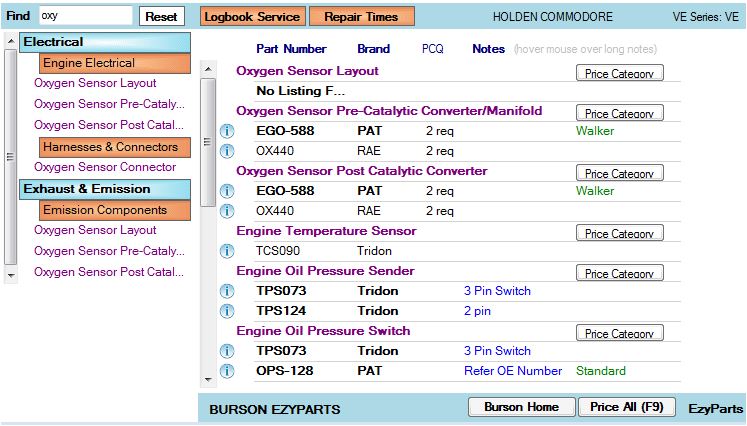
Task: Open Oxygen Sensor Pre-Cataly... under Engine Electrical
Action: click(109, 104)
